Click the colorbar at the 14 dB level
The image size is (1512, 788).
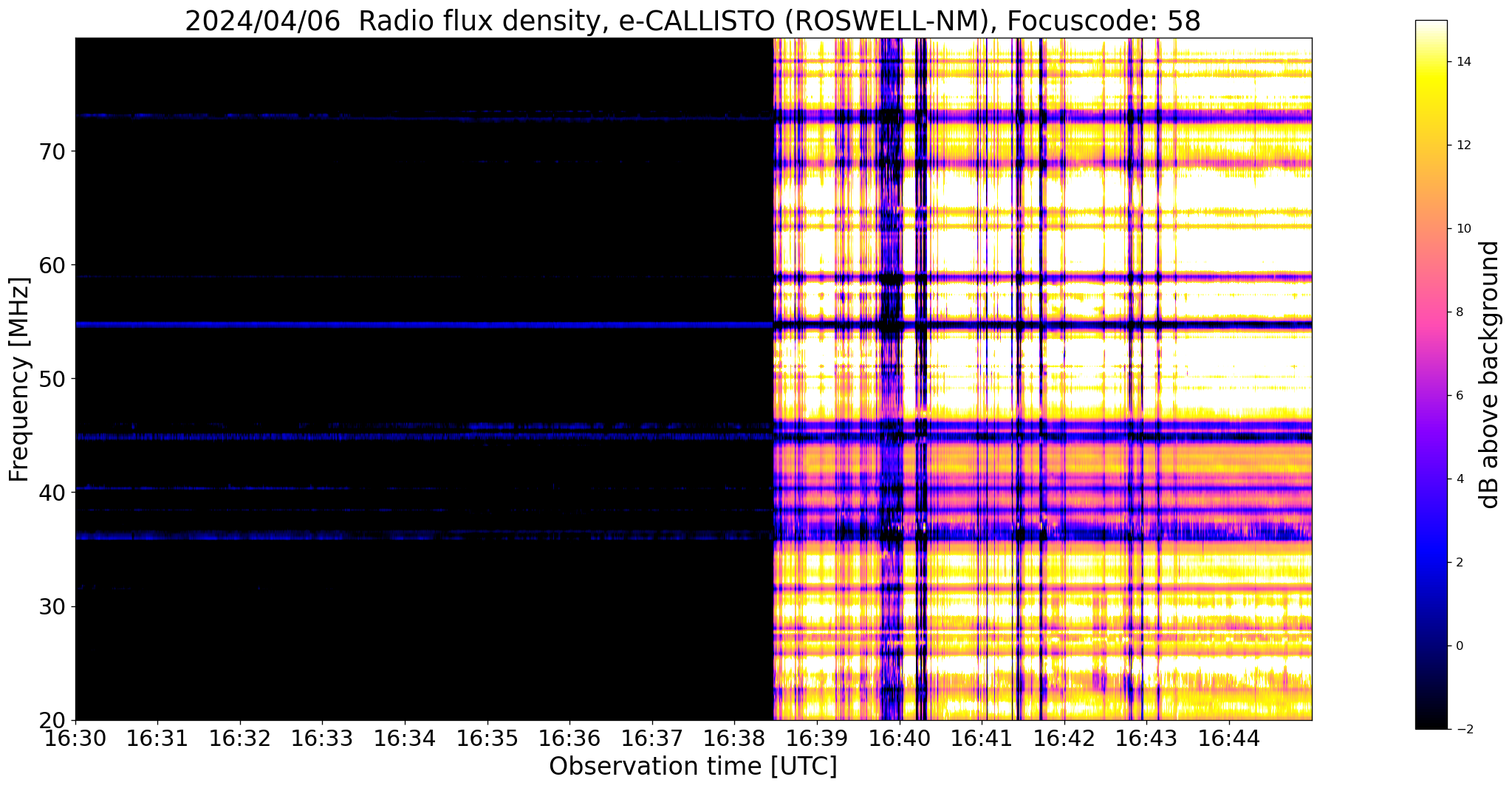1431,62
